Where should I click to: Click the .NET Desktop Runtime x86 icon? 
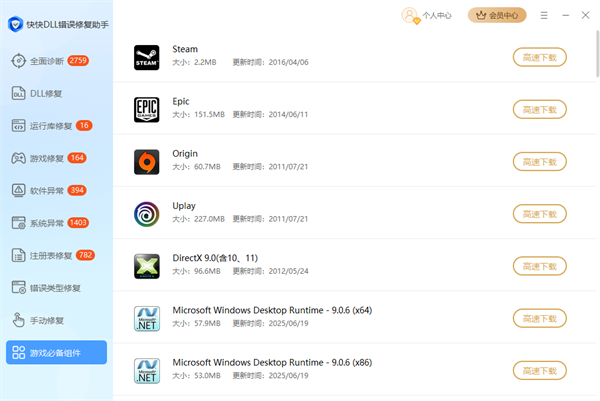(x=147, y=370)
